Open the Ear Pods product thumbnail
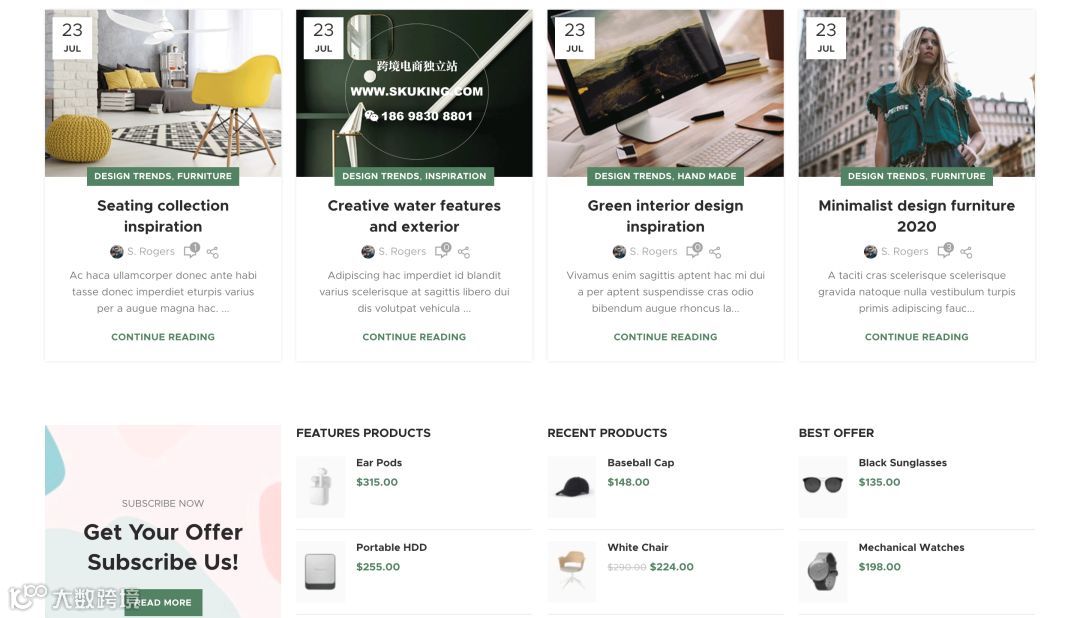 click(320, 486)
